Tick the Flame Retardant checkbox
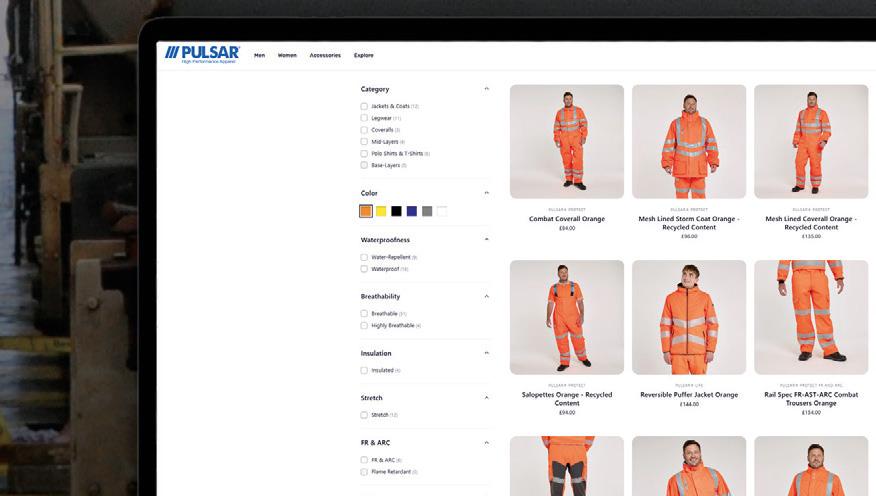876x496 pixels. [x=364, y=472]
